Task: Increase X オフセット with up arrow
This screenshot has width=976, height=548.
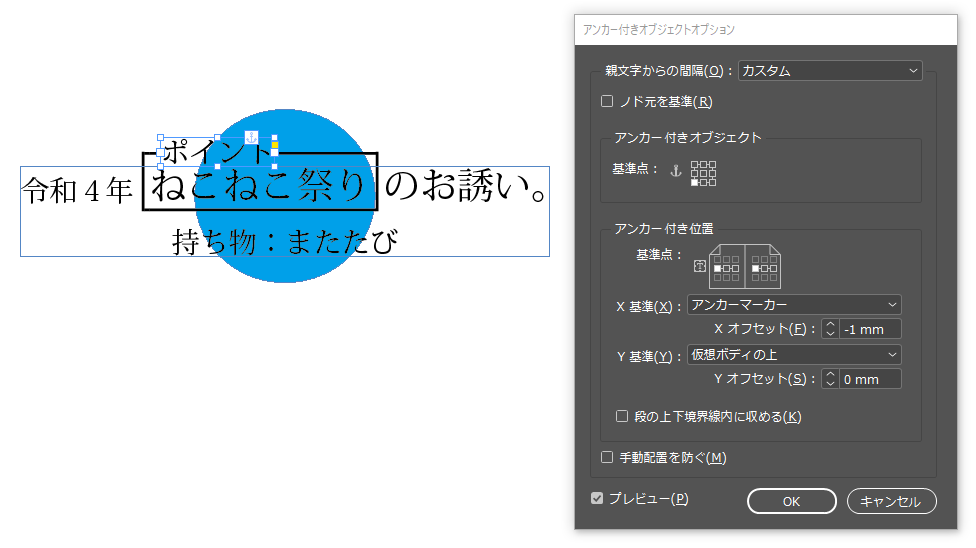Action: [x=830, y=324]
